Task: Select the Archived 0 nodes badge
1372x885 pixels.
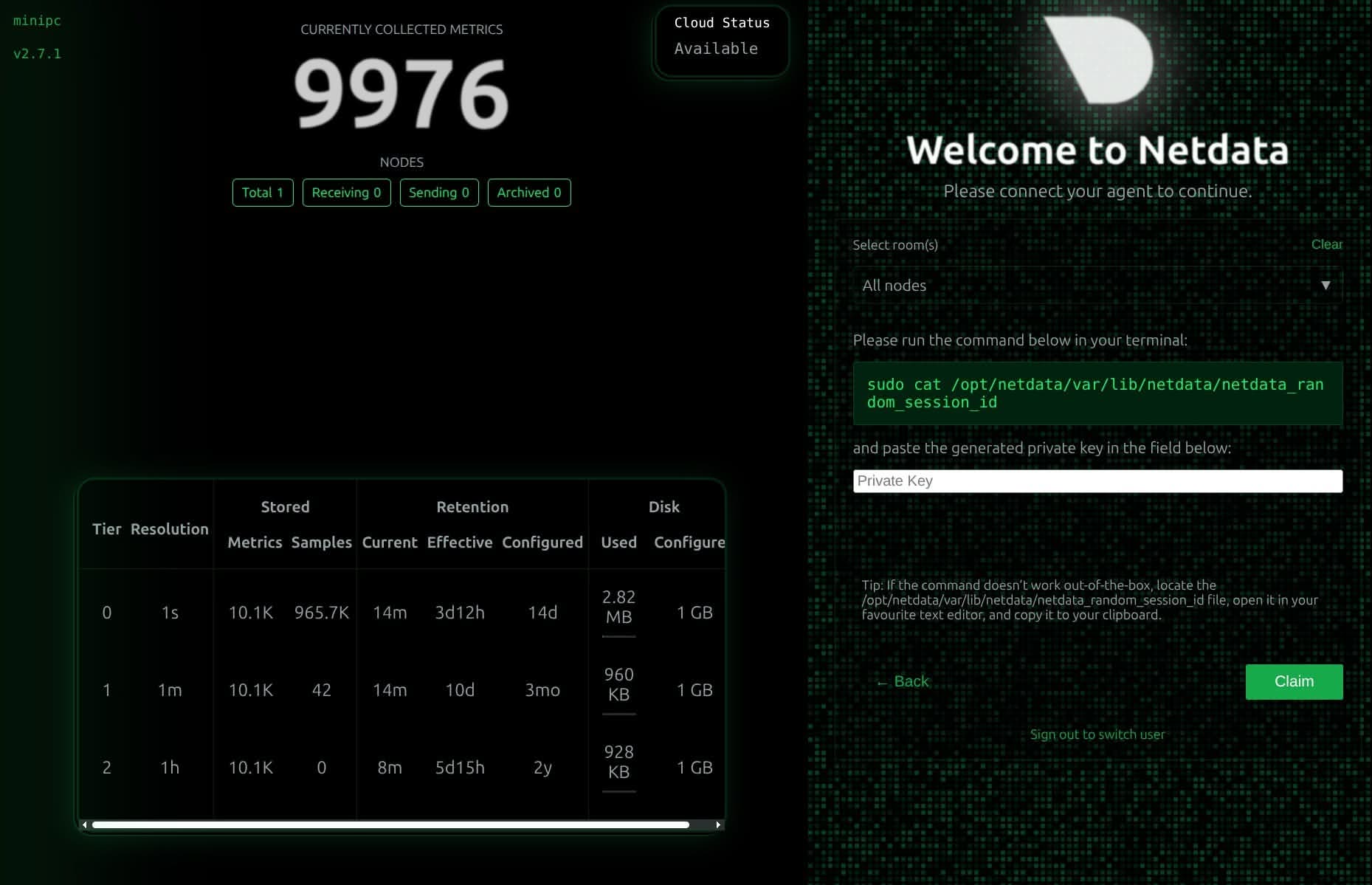Action: 529,193
